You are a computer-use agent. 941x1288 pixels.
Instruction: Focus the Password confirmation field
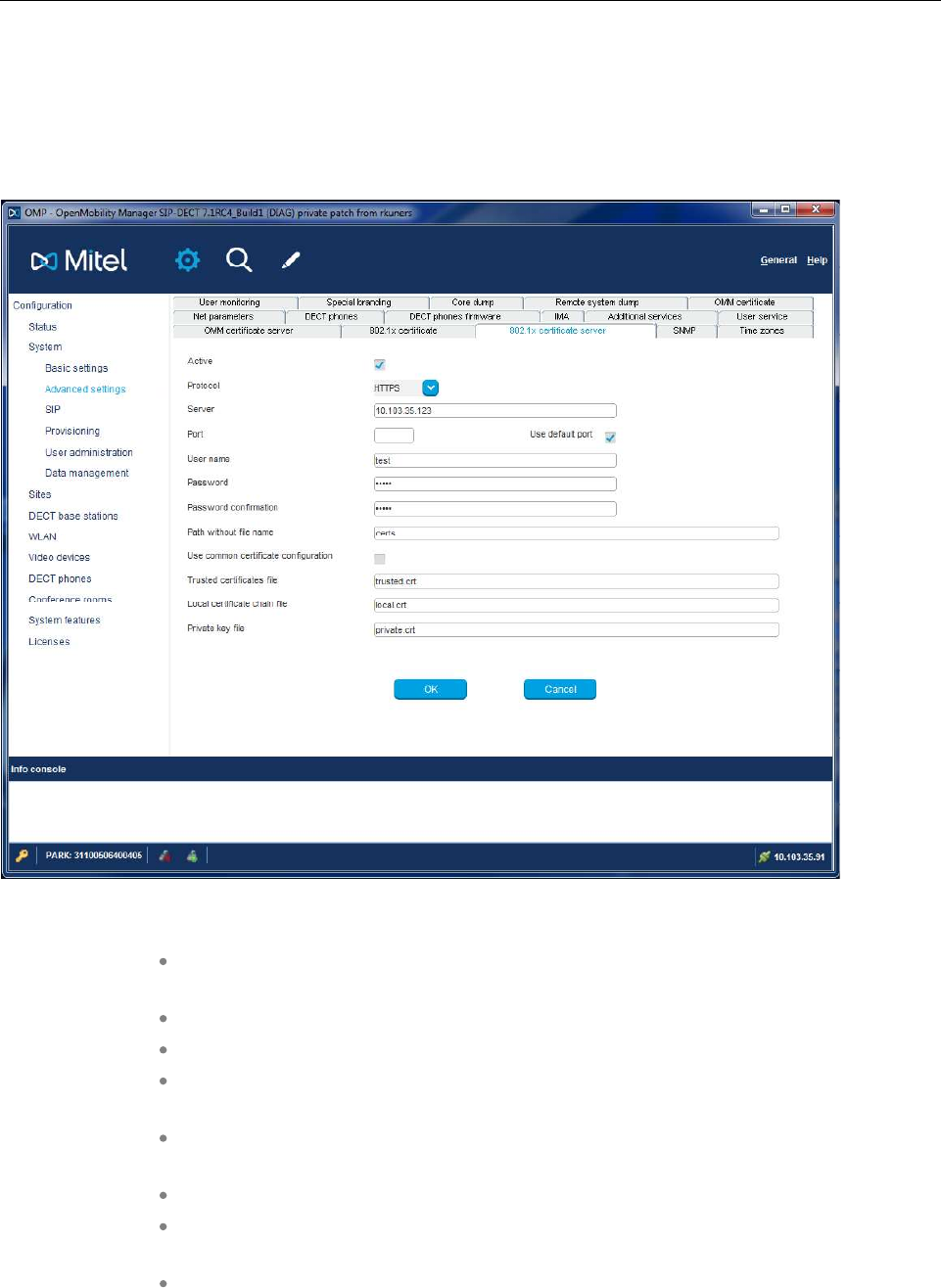[495, 508]
